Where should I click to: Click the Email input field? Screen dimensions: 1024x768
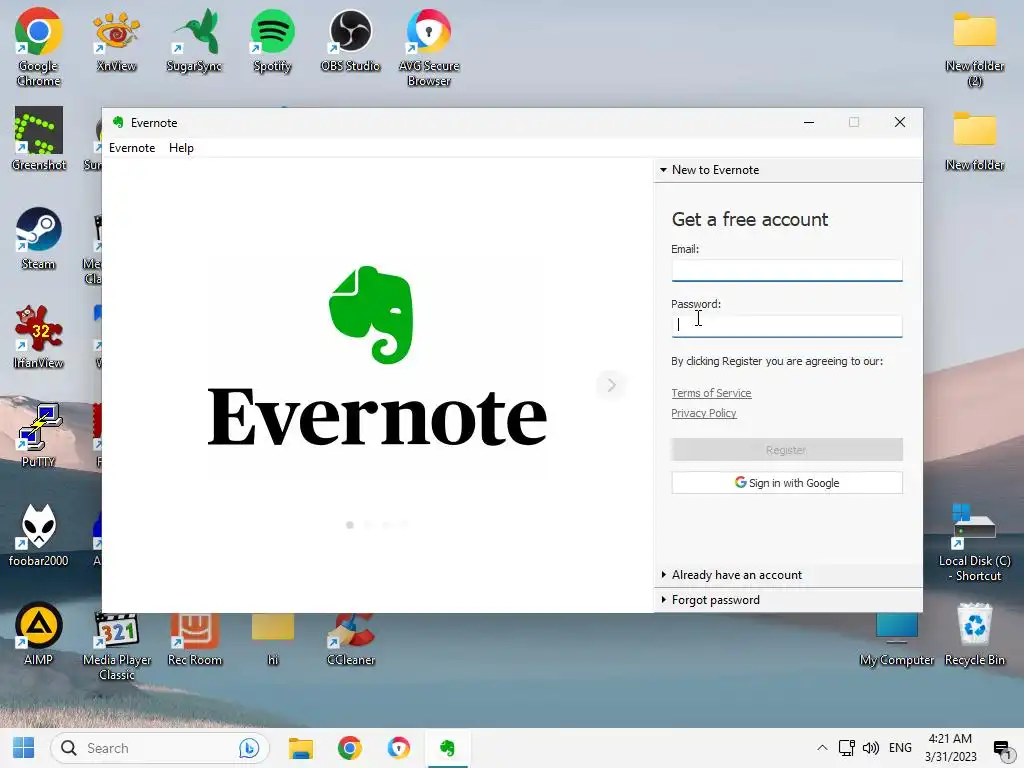787,270
